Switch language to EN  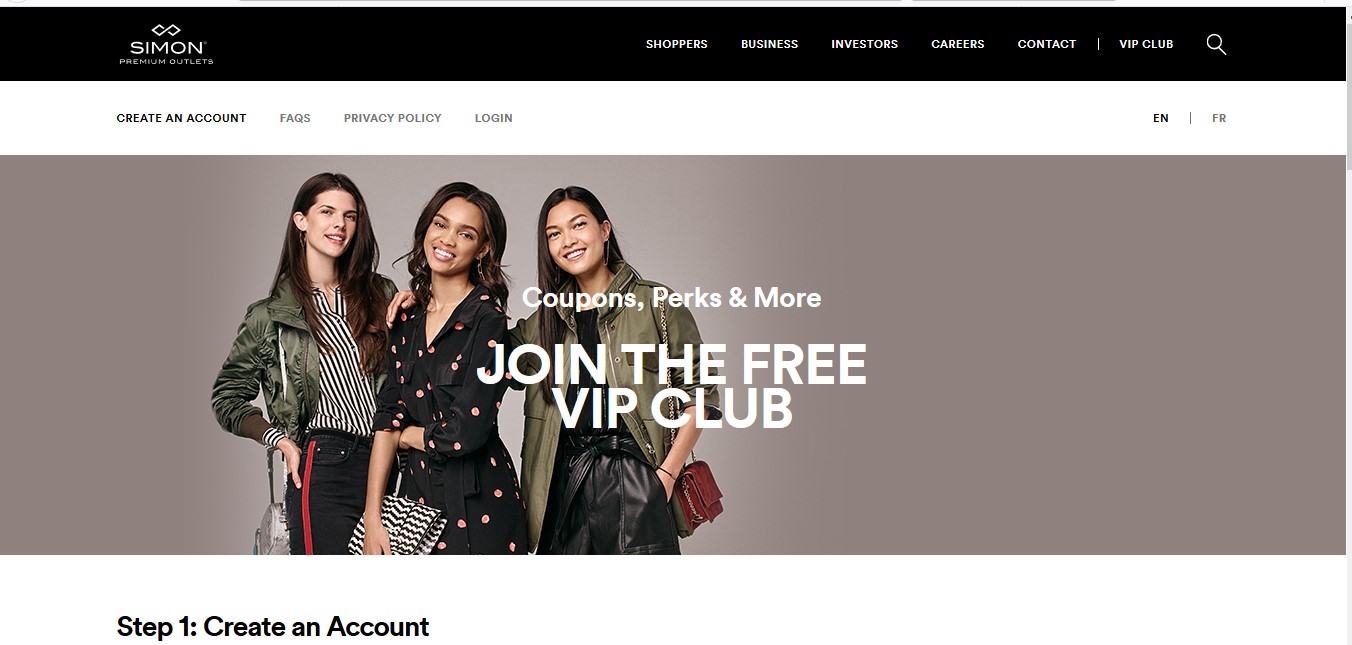tap(1160, 118)
